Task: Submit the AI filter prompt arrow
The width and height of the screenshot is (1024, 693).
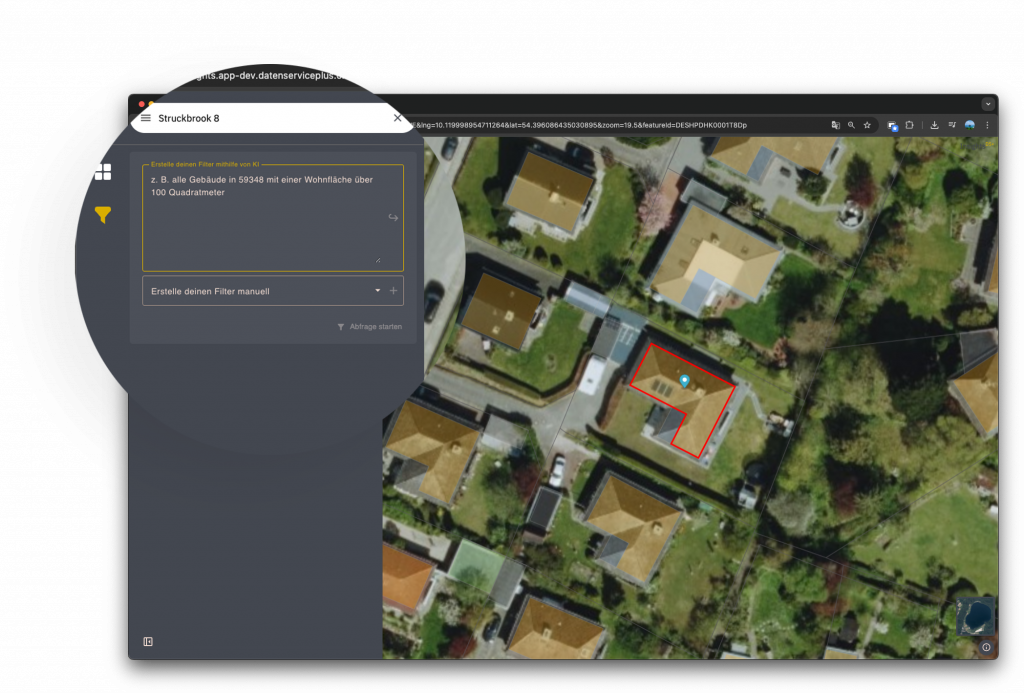Action: (393, 218)
